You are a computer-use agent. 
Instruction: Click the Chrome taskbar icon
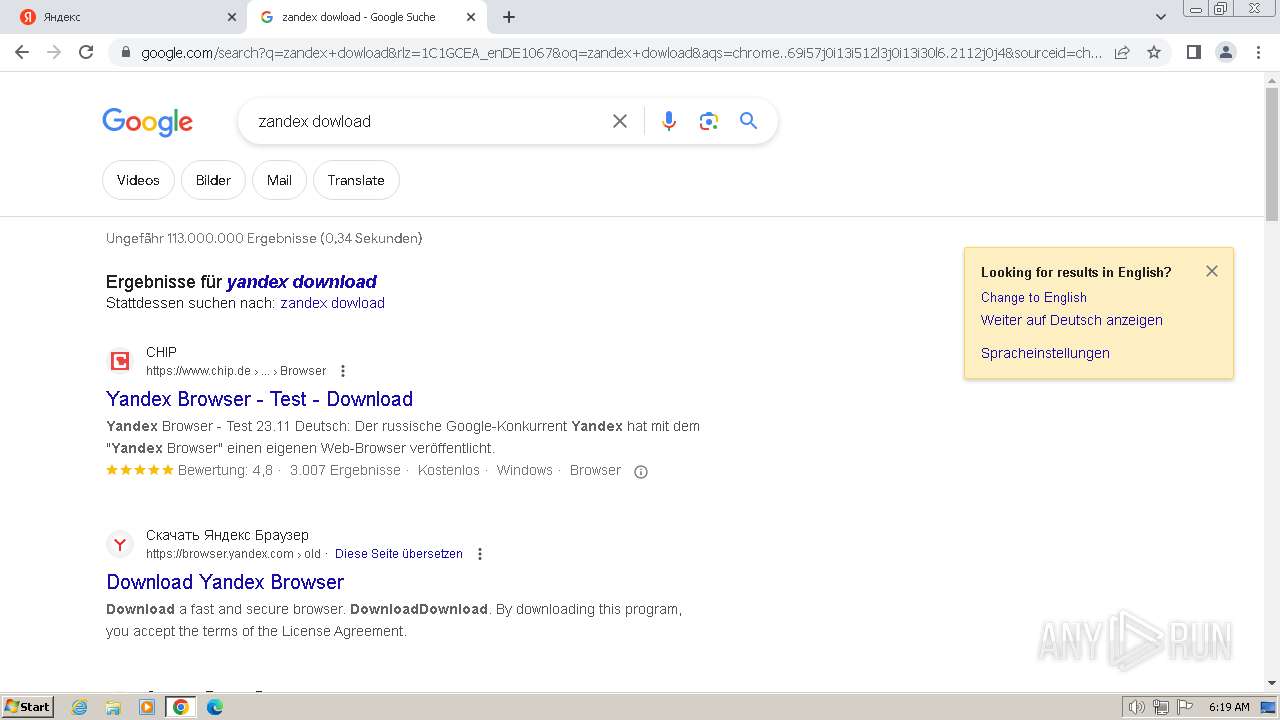[180, 707]
